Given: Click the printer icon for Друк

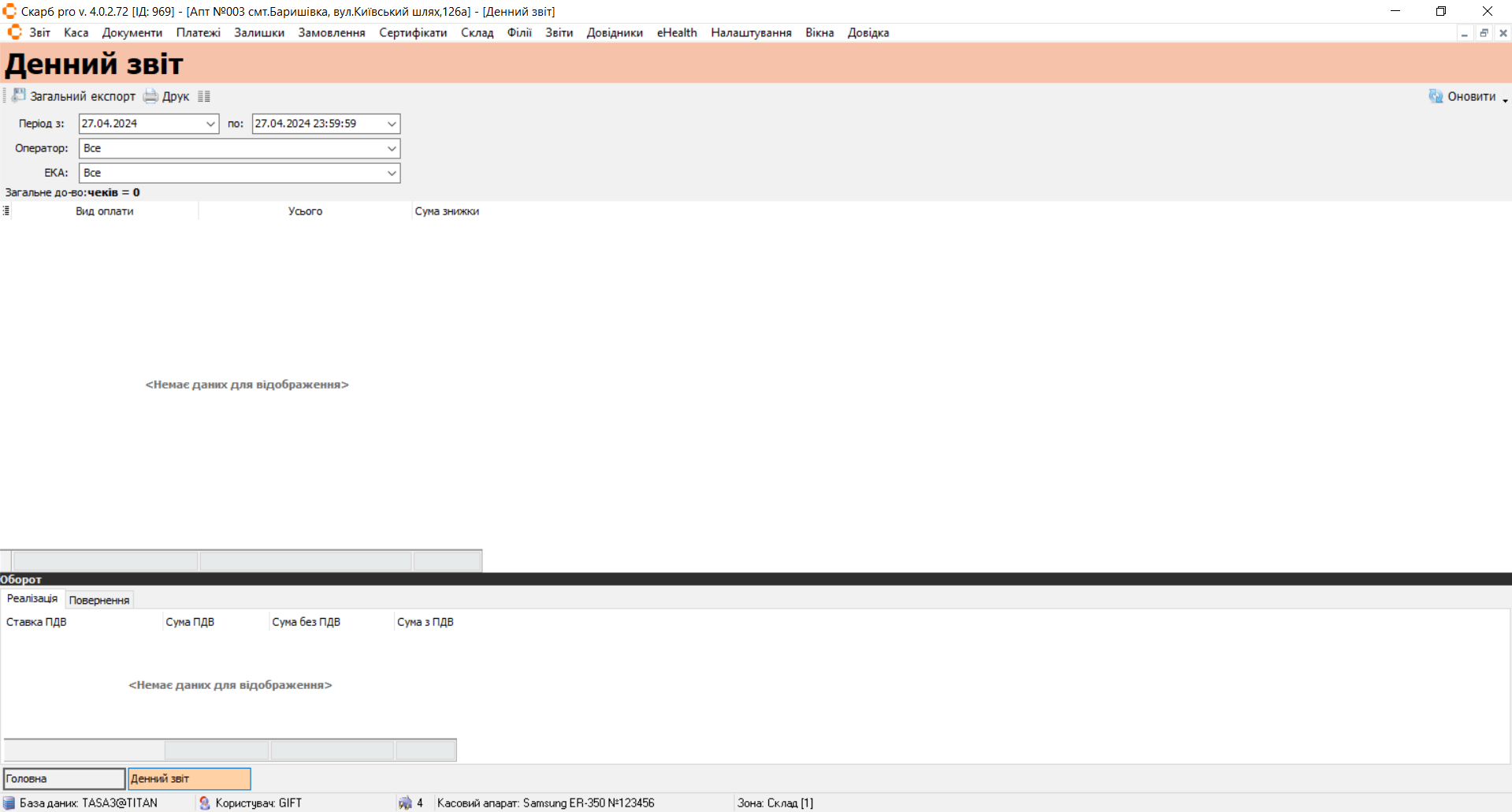Looking at the screenshot, I should pyautogui.click(x=150, y=96).
